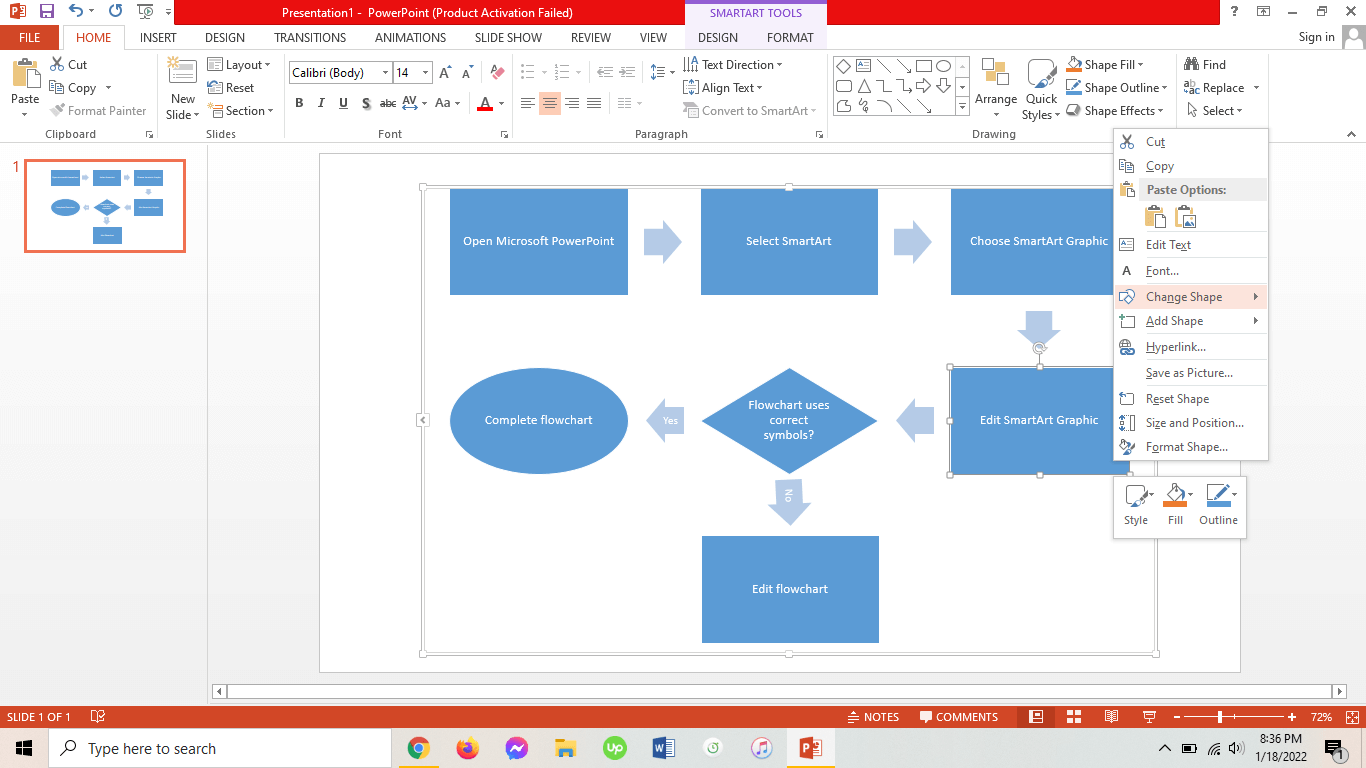
Task: Toggle underline formatting
Action: click(x=343, y=103)
